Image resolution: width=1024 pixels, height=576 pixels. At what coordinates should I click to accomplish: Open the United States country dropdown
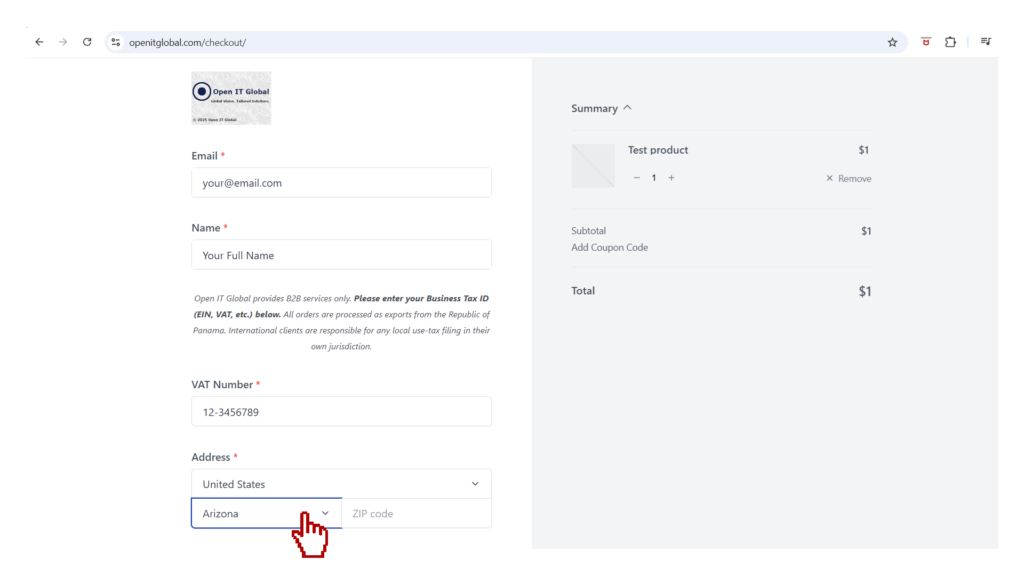click(341, 484)
